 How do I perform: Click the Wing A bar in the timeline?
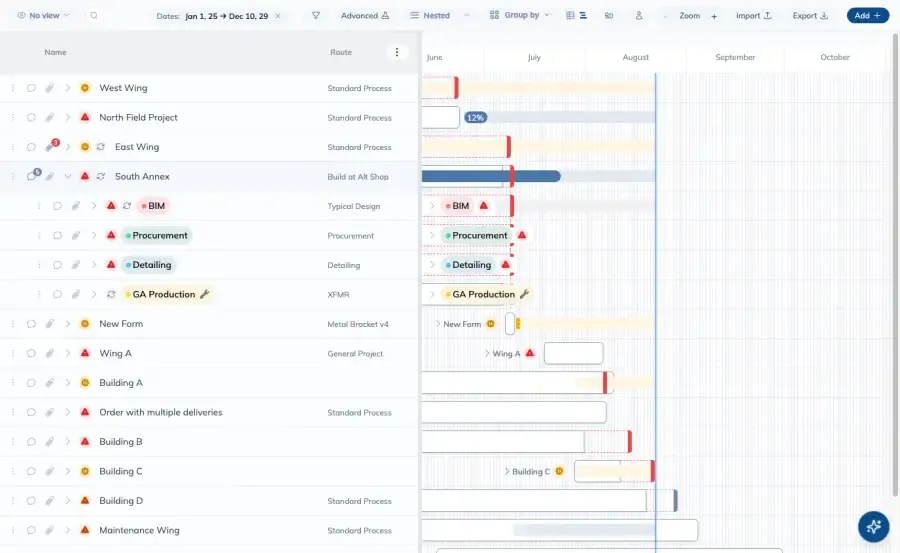click(x=573, y=353)
